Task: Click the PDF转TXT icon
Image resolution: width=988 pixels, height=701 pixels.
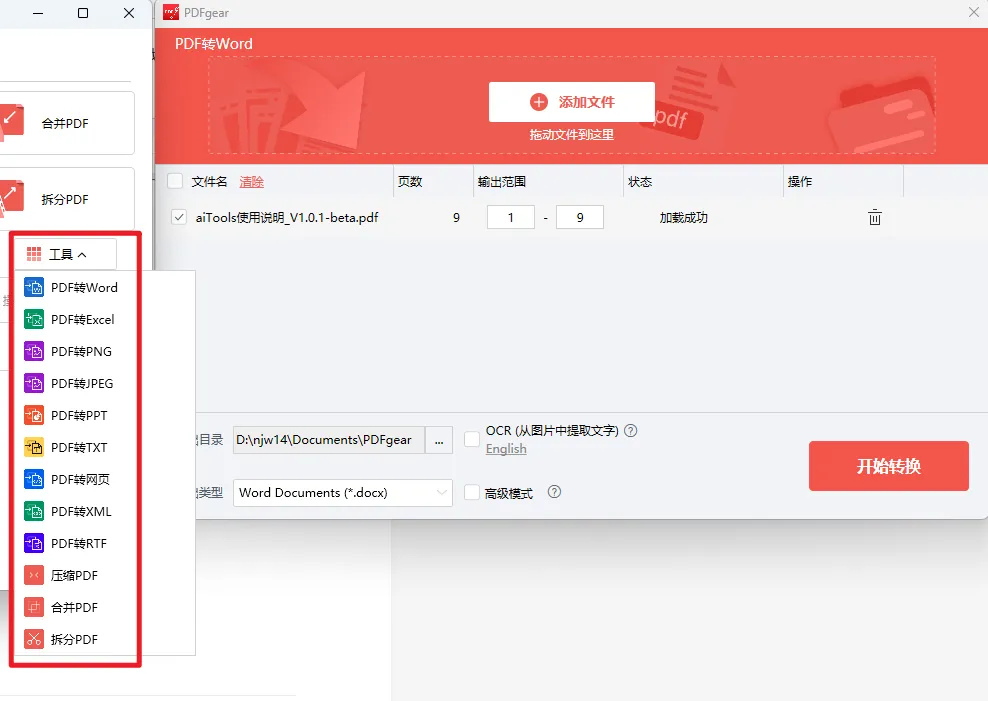Action: point(34,448)
